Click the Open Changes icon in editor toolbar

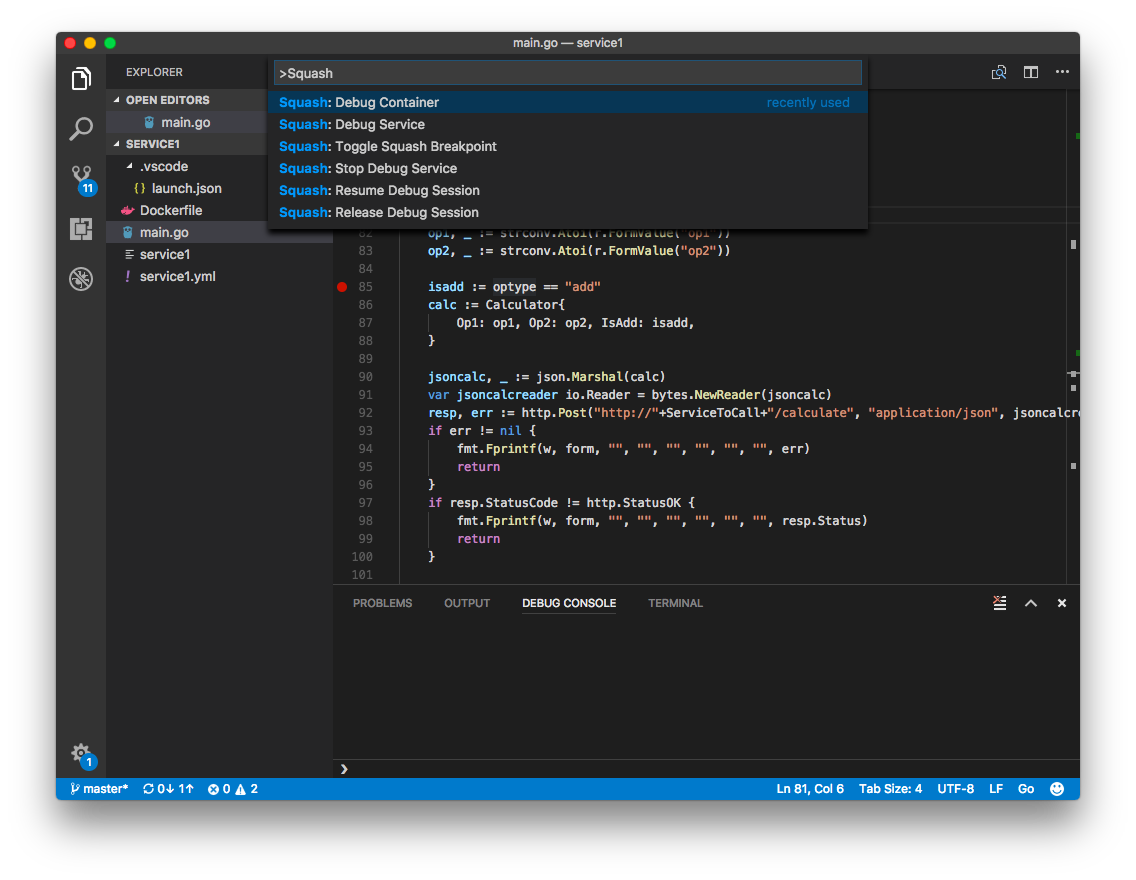click(x=999, y=72)
